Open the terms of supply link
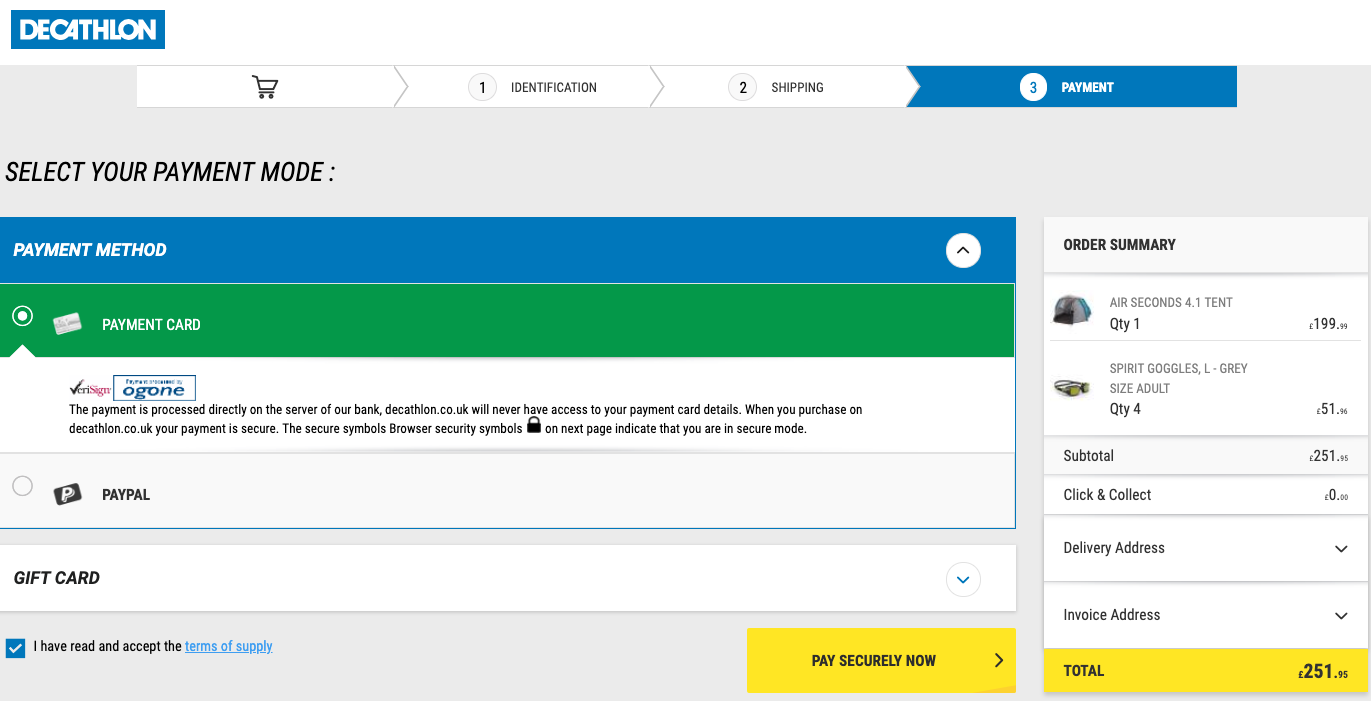The width and height of the screenshot is (1371, 701). (x=228, y=647)
